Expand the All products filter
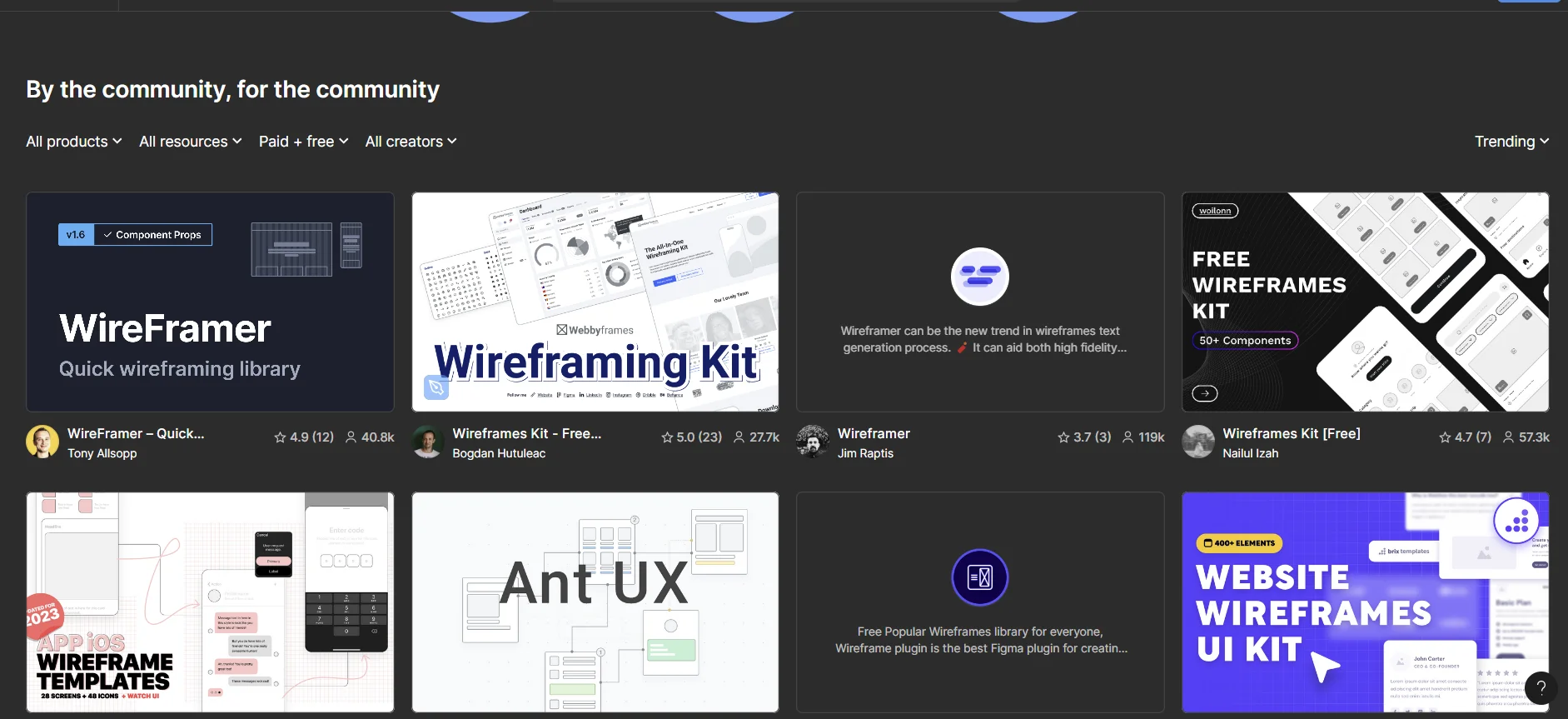This screenshot has height=719, width=1568. pyautogui.click(x=74, y=142)
